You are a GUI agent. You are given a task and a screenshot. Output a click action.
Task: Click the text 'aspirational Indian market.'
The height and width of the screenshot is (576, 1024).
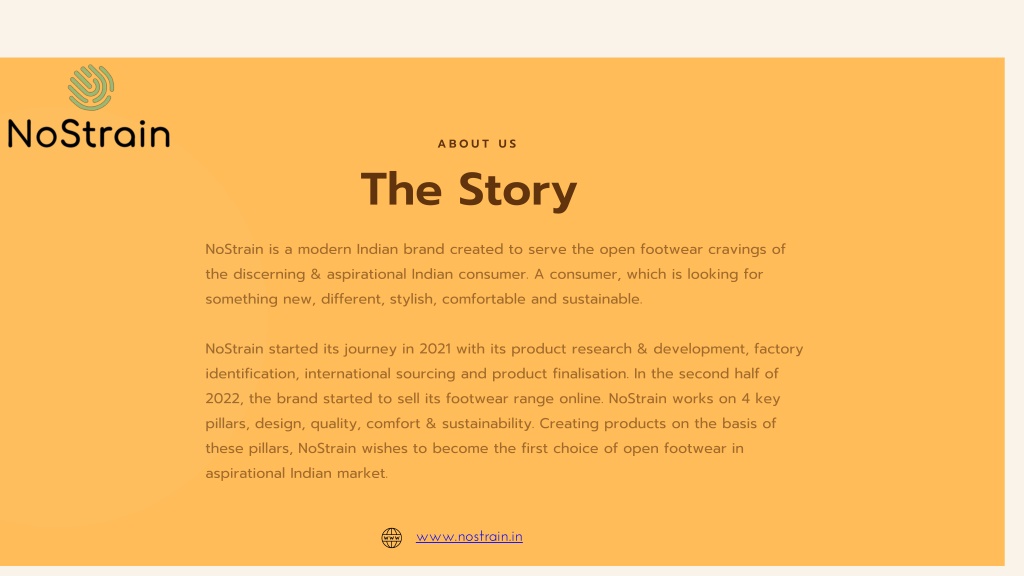pos(296,473)
